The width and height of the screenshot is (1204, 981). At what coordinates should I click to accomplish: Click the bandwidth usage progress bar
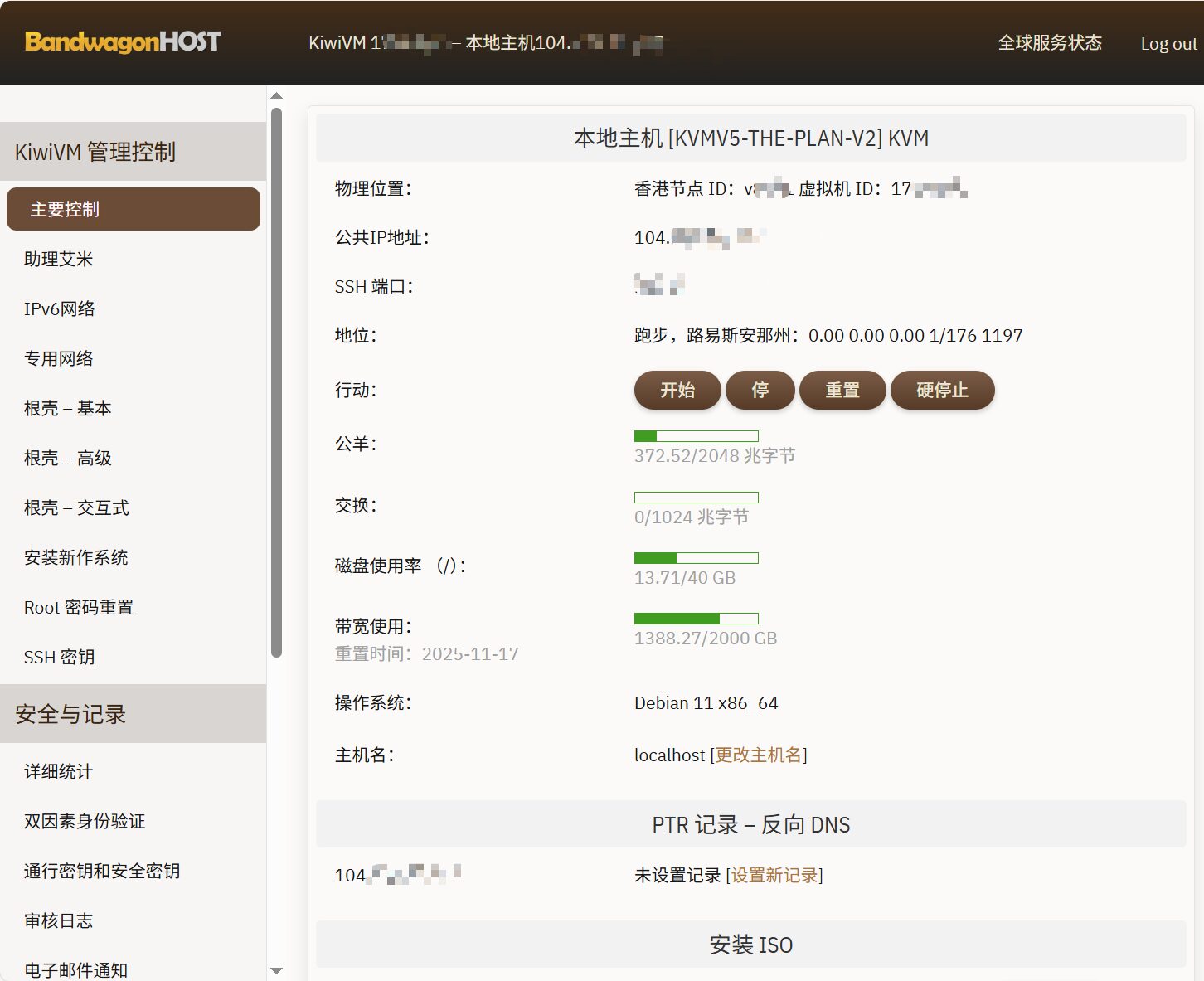tap(696, 619)
